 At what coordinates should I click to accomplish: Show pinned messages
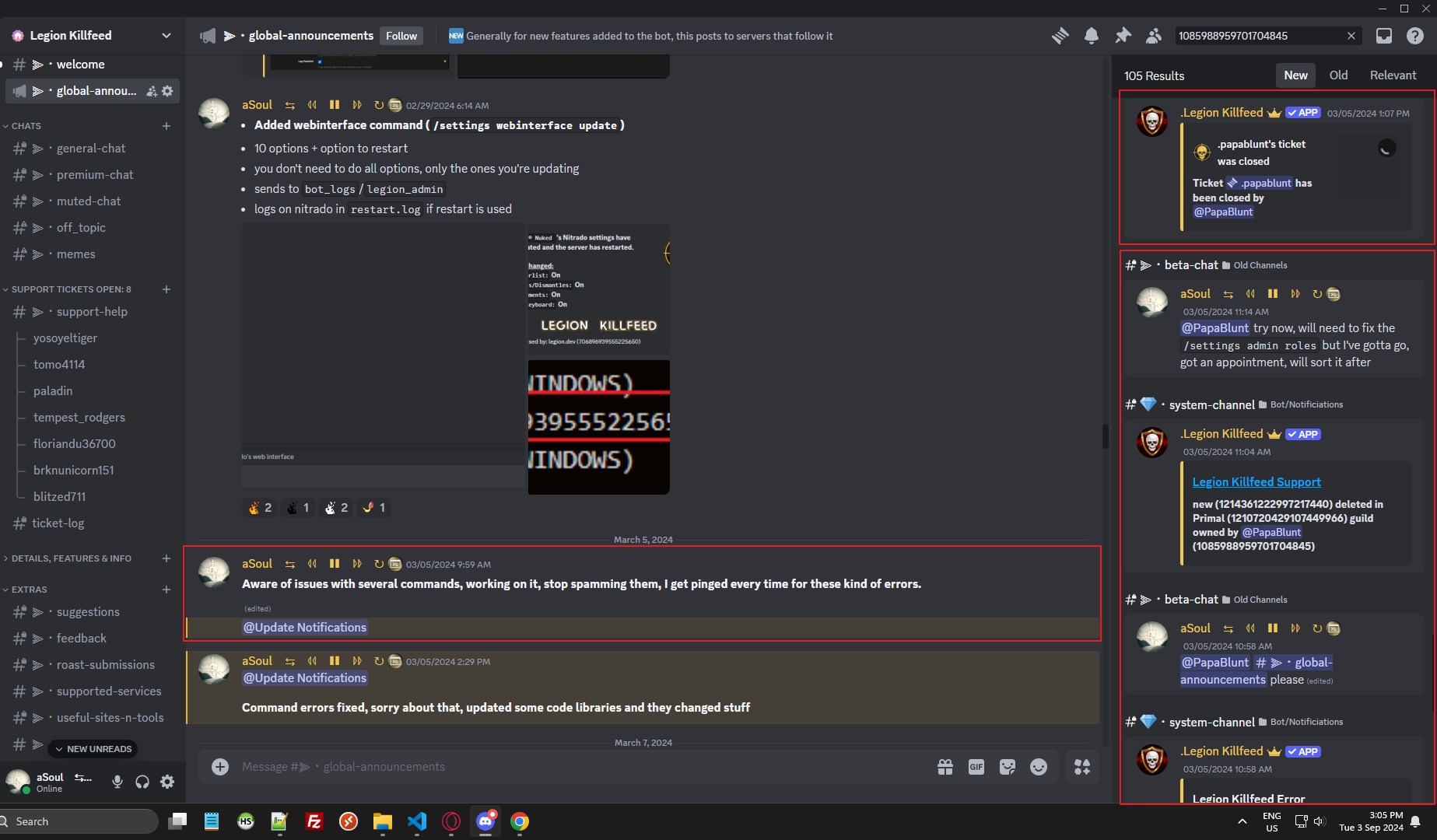(1123, 36)
